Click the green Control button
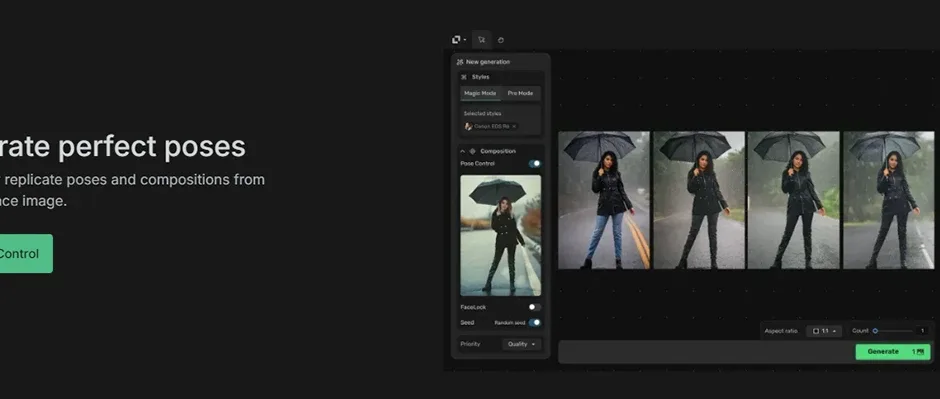Viewport: 940px width, 399px height. tap(26, 253)
